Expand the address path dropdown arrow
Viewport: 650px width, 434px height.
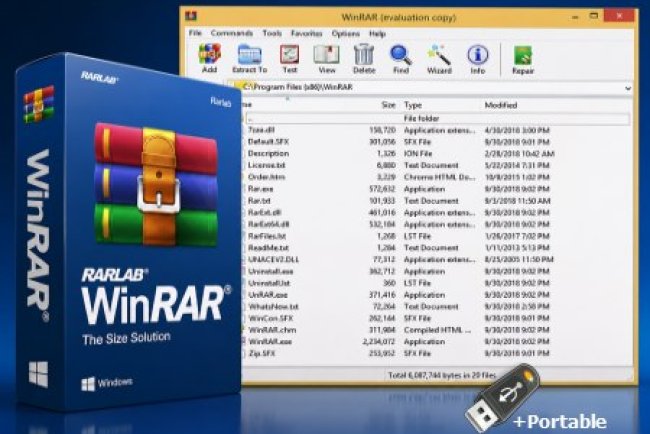click(628, 88)
